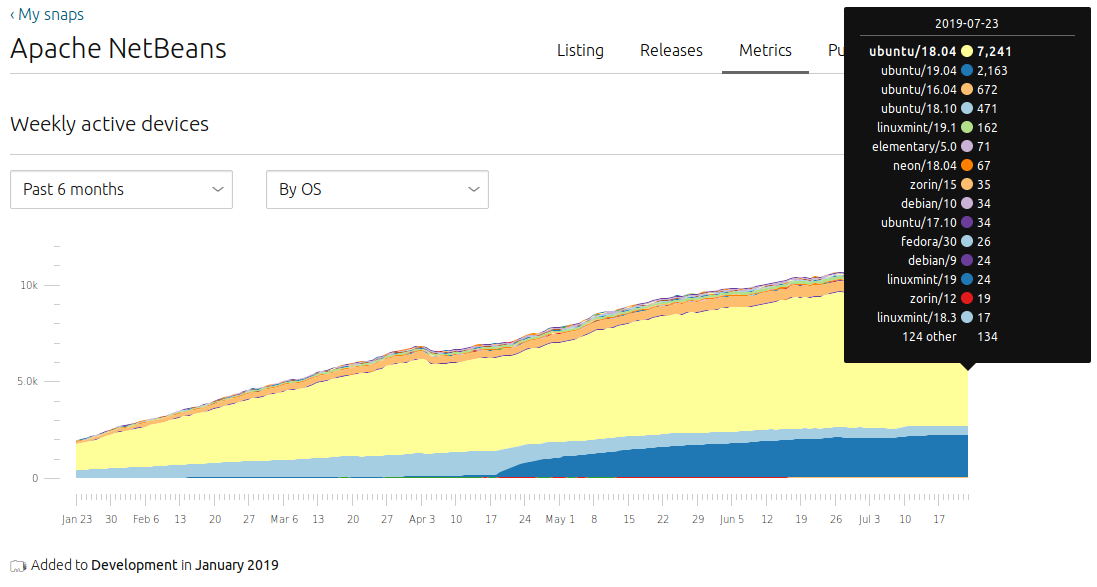This screenshot has width=1097, height=587.
Task: Click the Apr 3 axis date label
Action: point(422,520)
